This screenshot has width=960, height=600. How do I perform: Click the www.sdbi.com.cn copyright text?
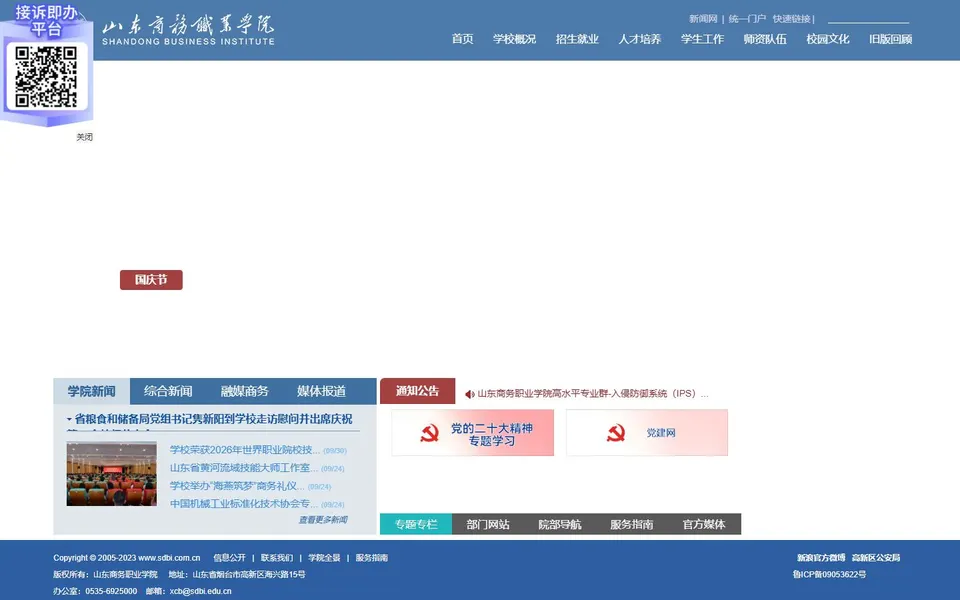169,558
